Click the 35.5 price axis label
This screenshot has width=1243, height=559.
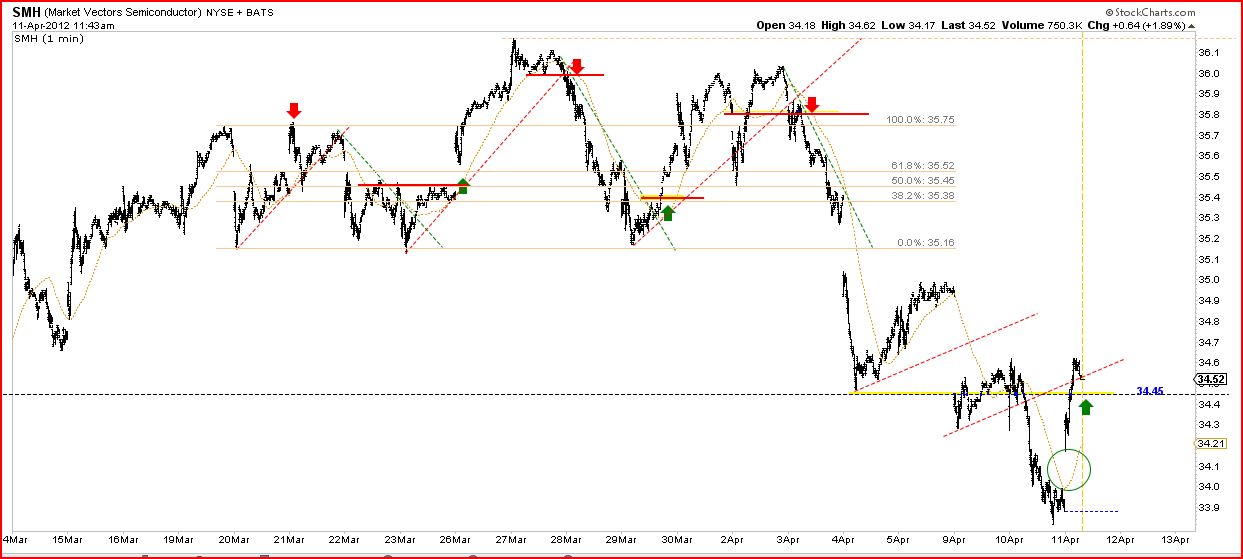tap(1207, 177)
